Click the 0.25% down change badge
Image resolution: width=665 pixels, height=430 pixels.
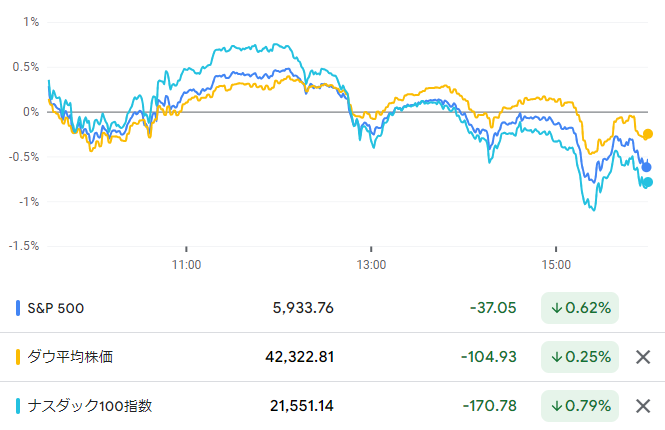tap(580, 357)
